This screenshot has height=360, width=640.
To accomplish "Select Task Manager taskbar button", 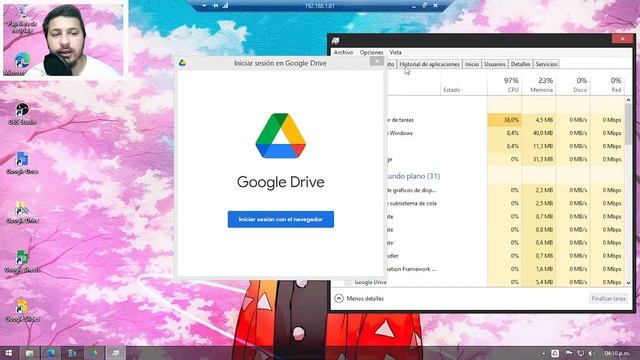I will (x=116, y=353).
